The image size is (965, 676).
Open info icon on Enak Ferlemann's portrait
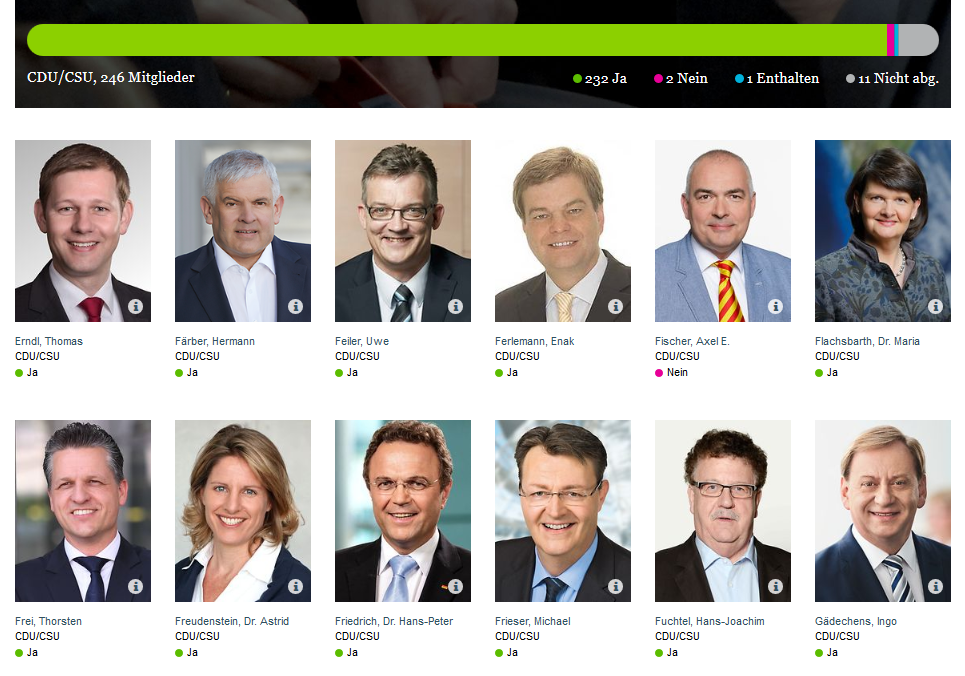tap(615, 306)
